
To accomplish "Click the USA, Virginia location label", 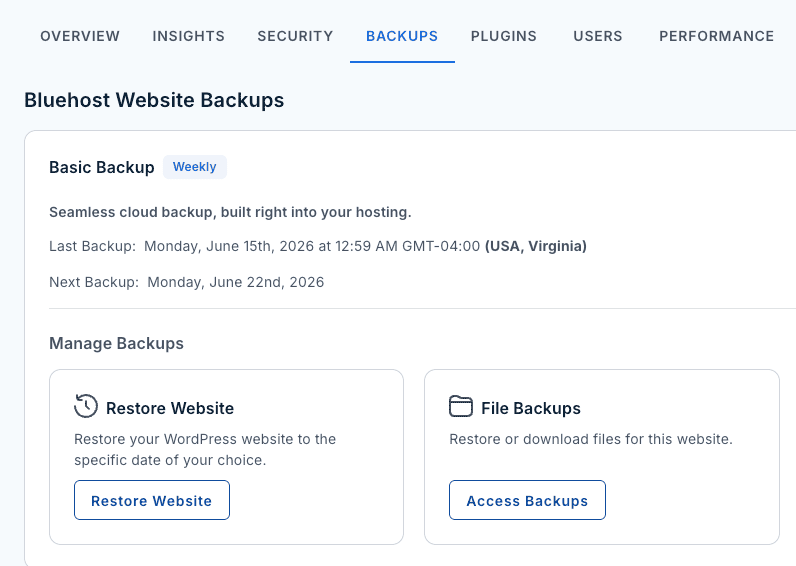I will click(536, 246).
